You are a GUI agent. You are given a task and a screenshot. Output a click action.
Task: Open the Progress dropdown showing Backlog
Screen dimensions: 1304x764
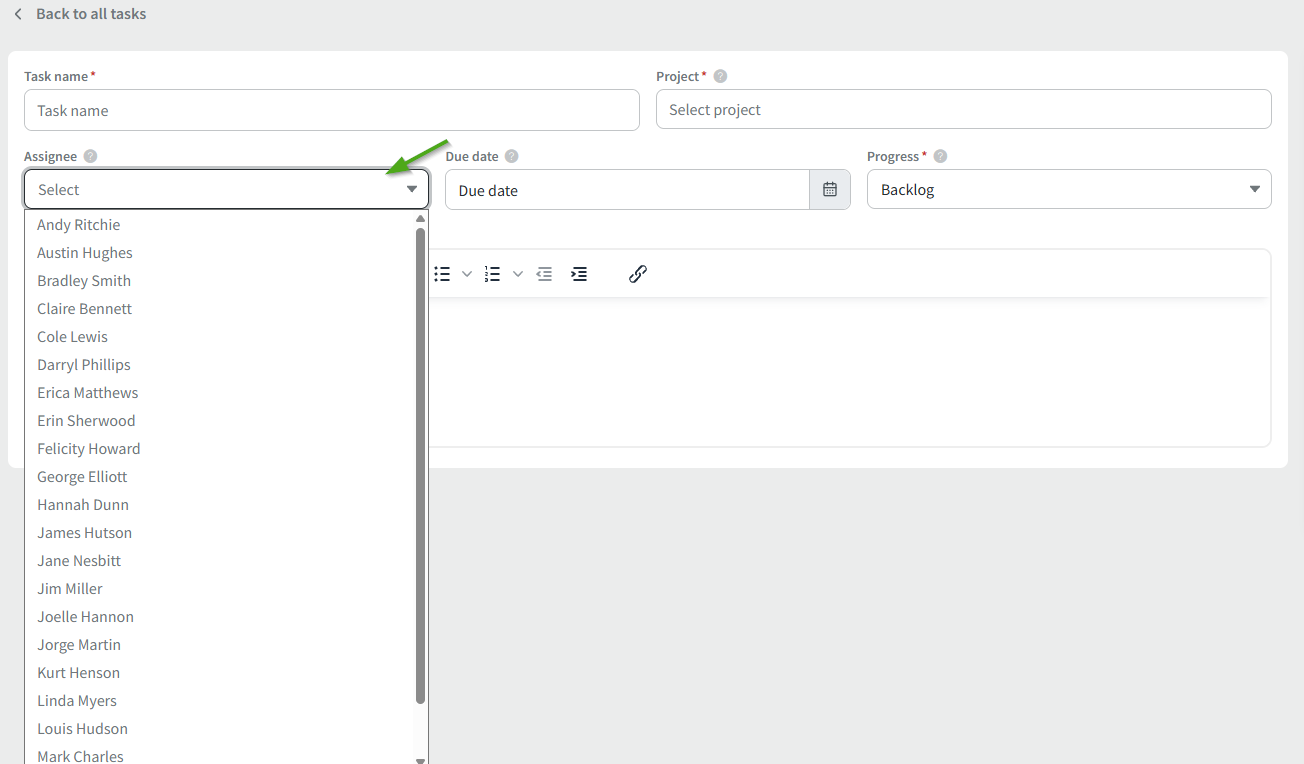(1068, 190)
